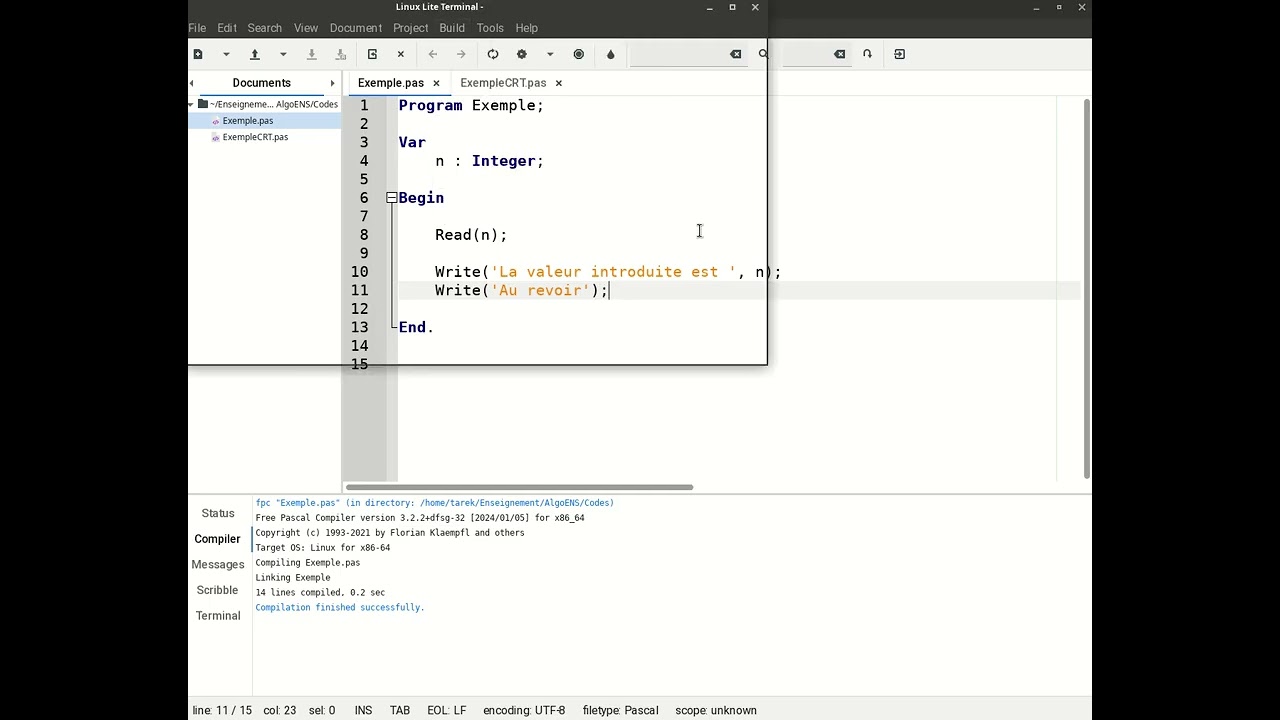Open the new-file template dropdown arrow
Screen dimensions: 1280x720
226,54
